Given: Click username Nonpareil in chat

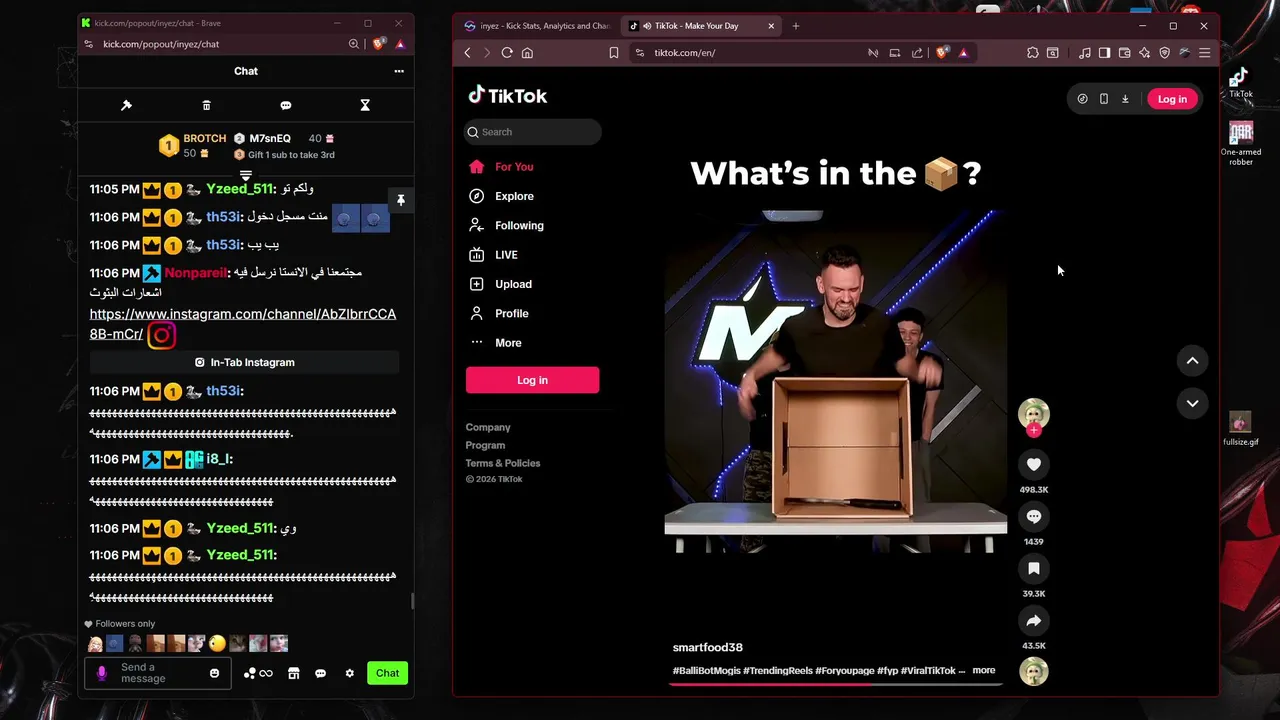Looking at the screenshot, I should 195,272.
